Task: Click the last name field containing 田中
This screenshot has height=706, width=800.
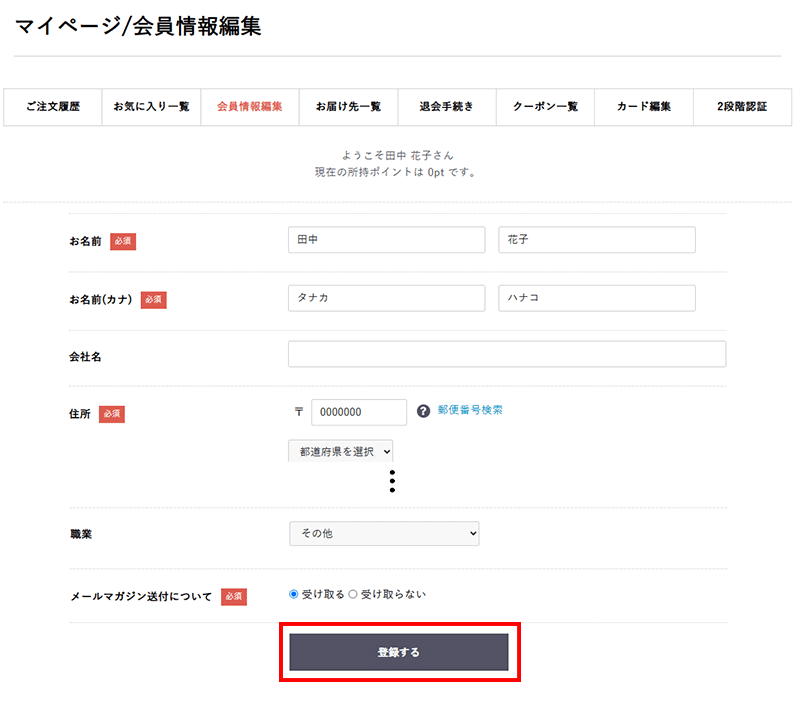Action: click(x=386, y=240)
